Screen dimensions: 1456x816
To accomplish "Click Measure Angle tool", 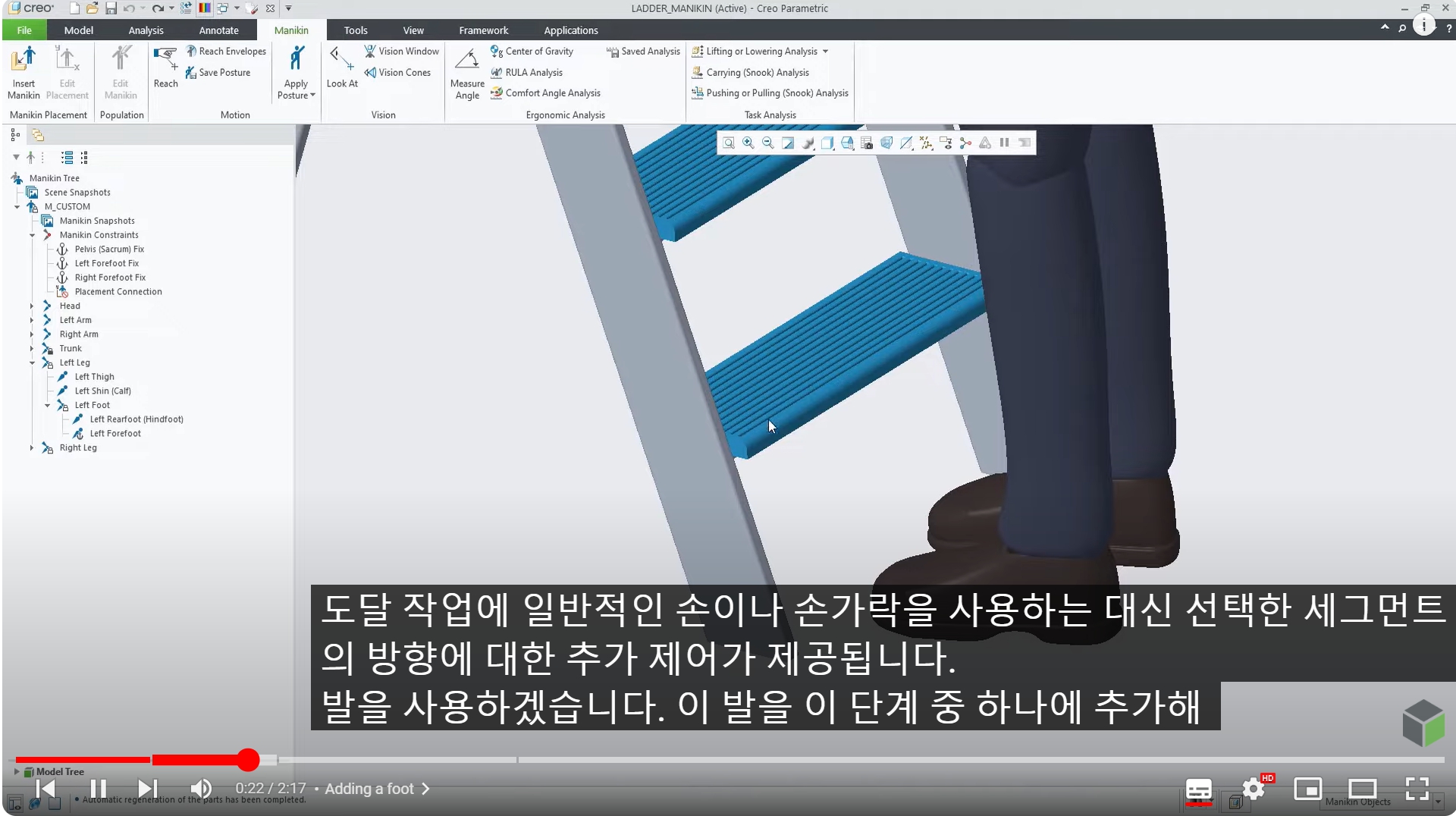I will tap(467, 73).
